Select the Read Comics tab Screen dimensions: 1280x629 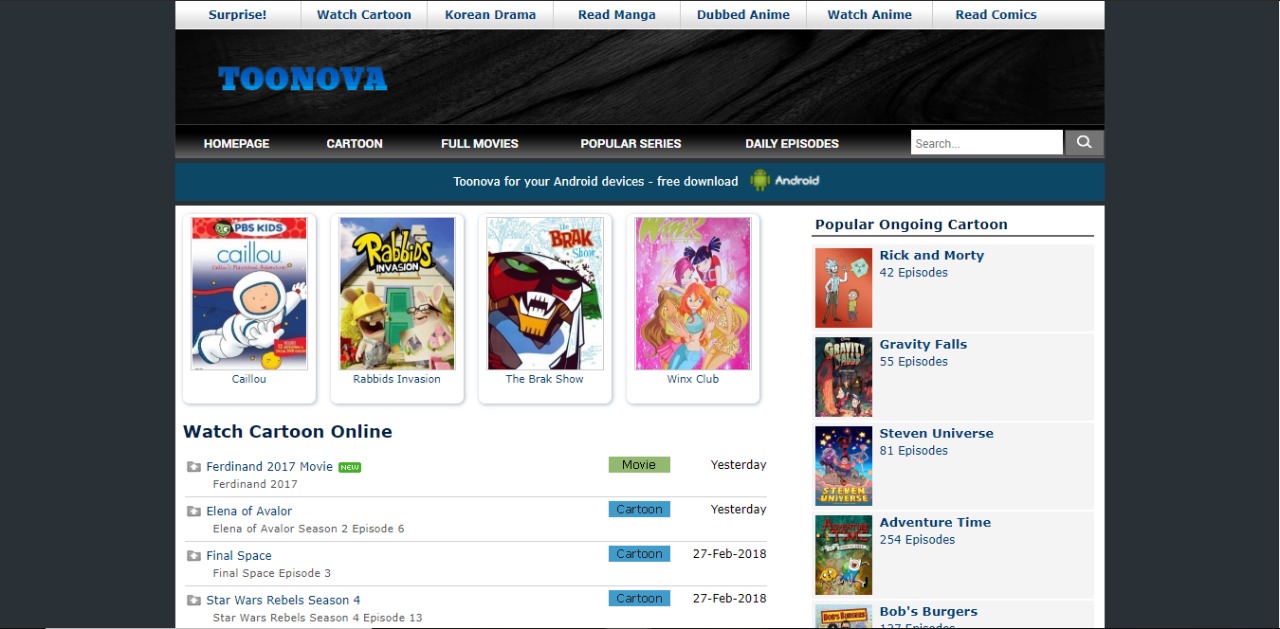996,15
